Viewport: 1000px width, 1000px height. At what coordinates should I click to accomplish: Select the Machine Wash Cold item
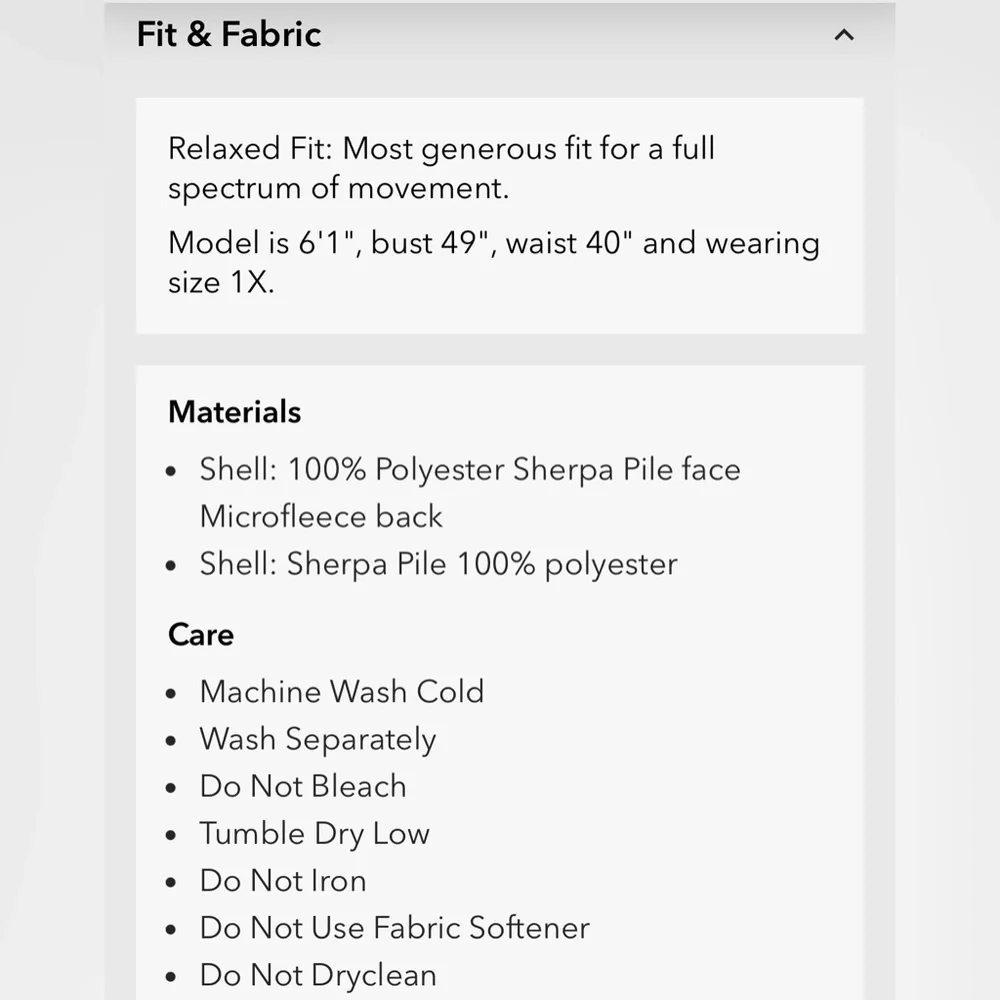(x=342, y=691)
